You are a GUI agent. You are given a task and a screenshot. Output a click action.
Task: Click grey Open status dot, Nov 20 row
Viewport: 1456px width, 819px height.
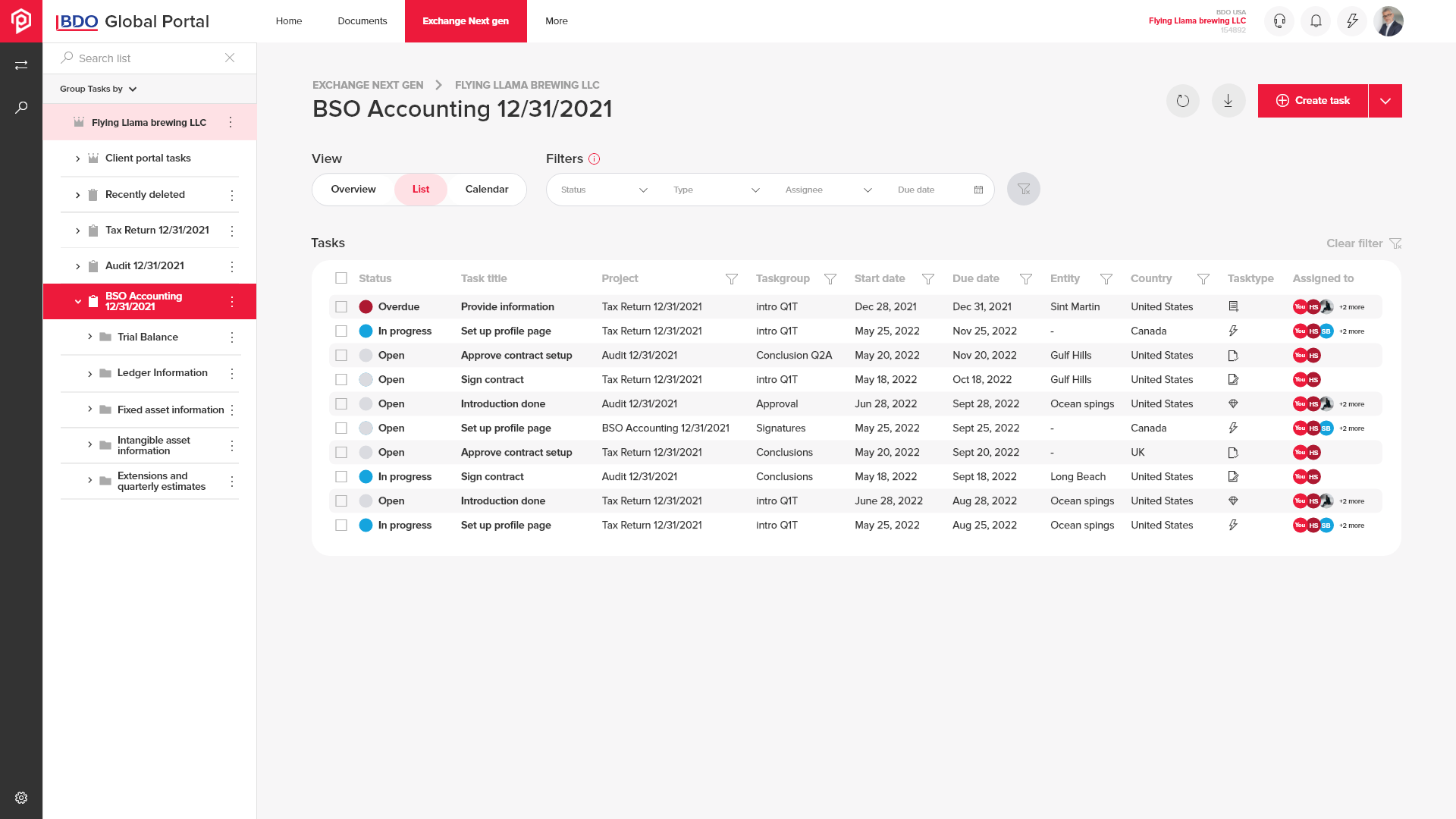(366, 356)
